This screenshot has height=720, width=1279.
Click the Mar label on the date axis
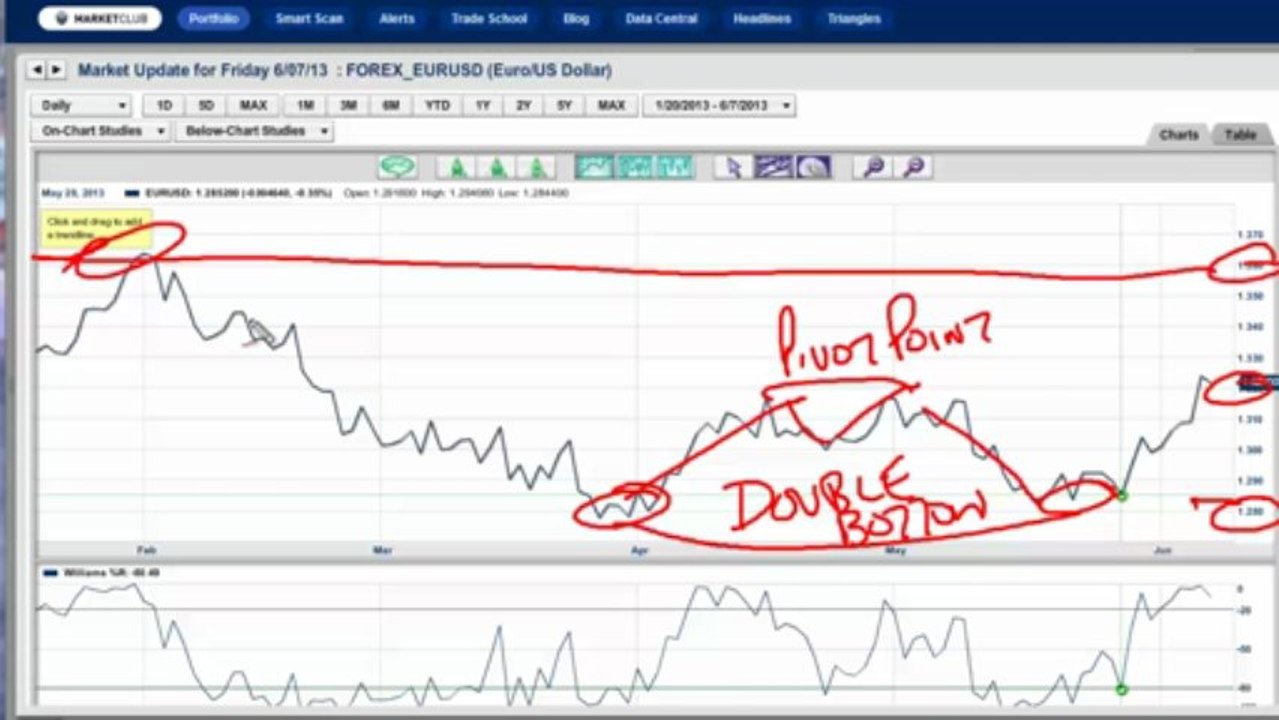click(x=382, y=550)
